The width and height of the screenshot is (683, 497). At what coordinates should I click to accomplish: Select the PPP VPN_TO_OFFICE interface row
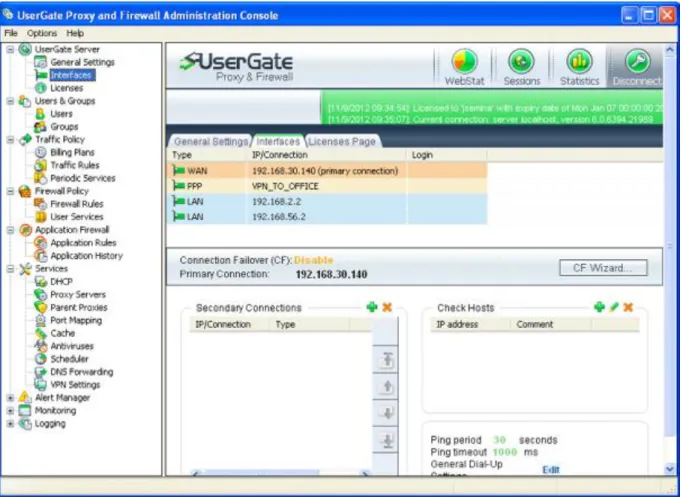click(327, 186)
